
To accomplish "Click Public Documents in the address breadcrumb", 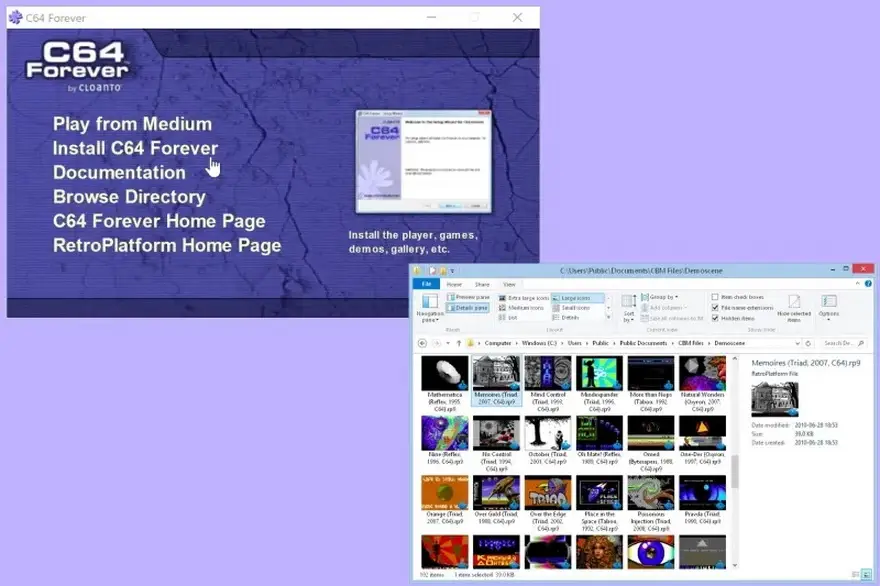I will click(643, 343).
